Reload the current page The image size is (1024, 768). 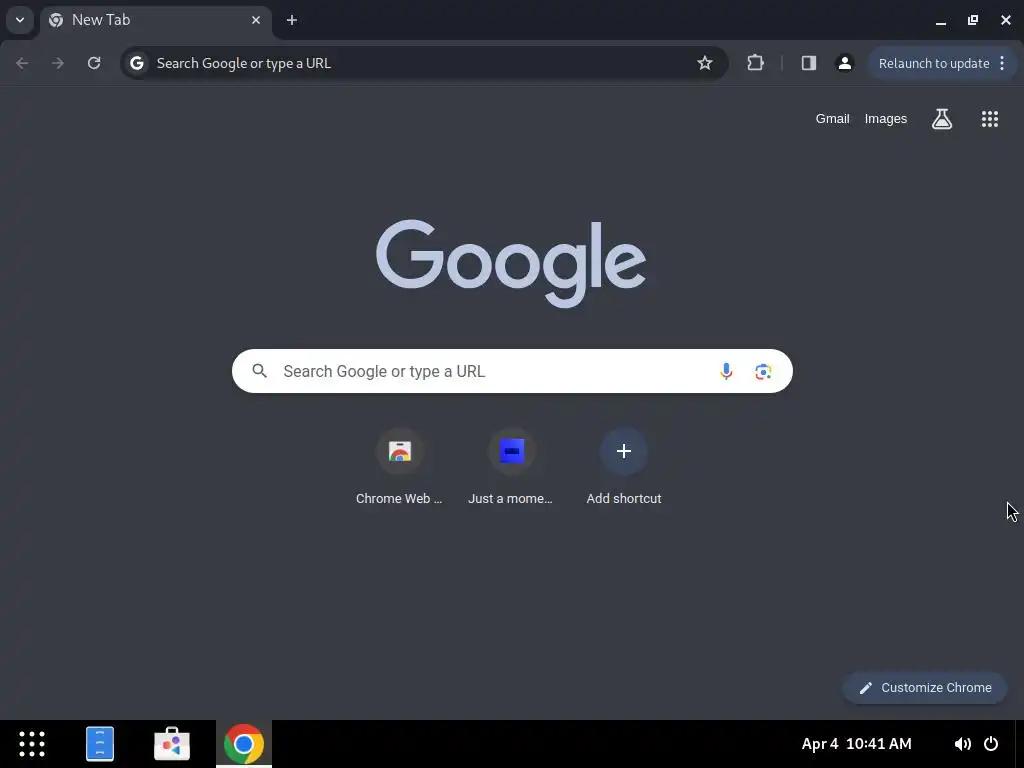[x=94, y=63]
